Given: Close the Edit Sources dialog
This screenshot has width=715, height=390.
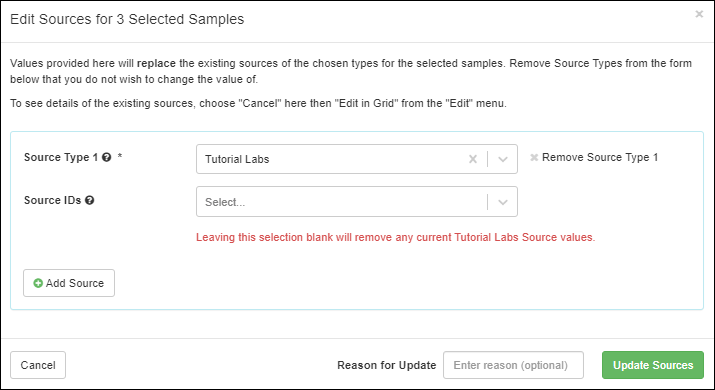Looking at the screenshot, I should coord(699,14).
